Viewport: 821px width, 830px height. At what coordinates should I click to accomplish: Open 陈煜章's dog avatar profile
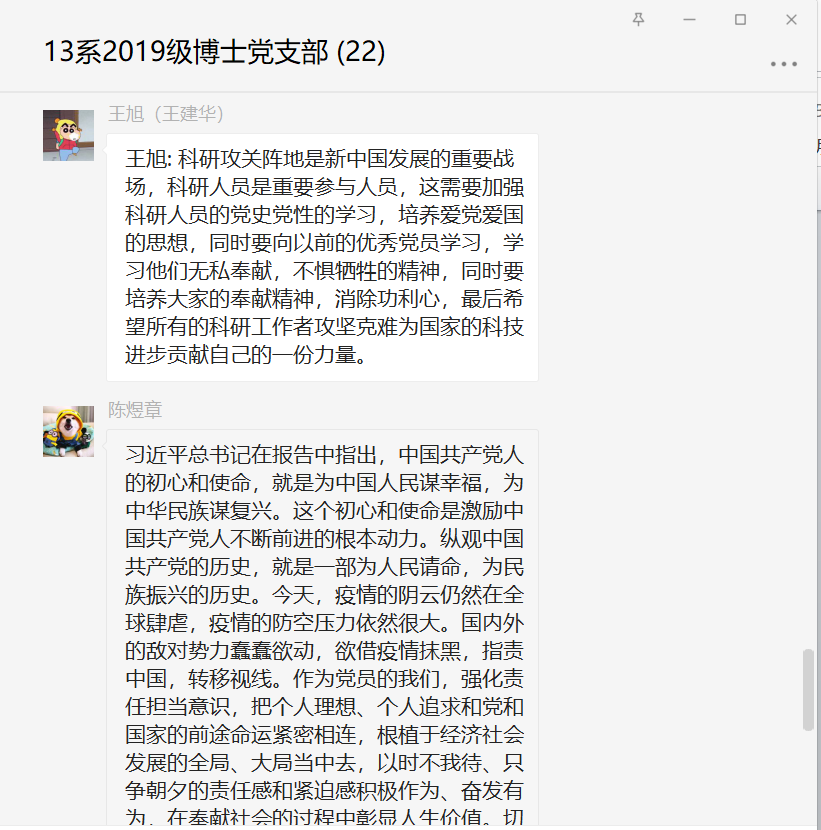[68, 431]
